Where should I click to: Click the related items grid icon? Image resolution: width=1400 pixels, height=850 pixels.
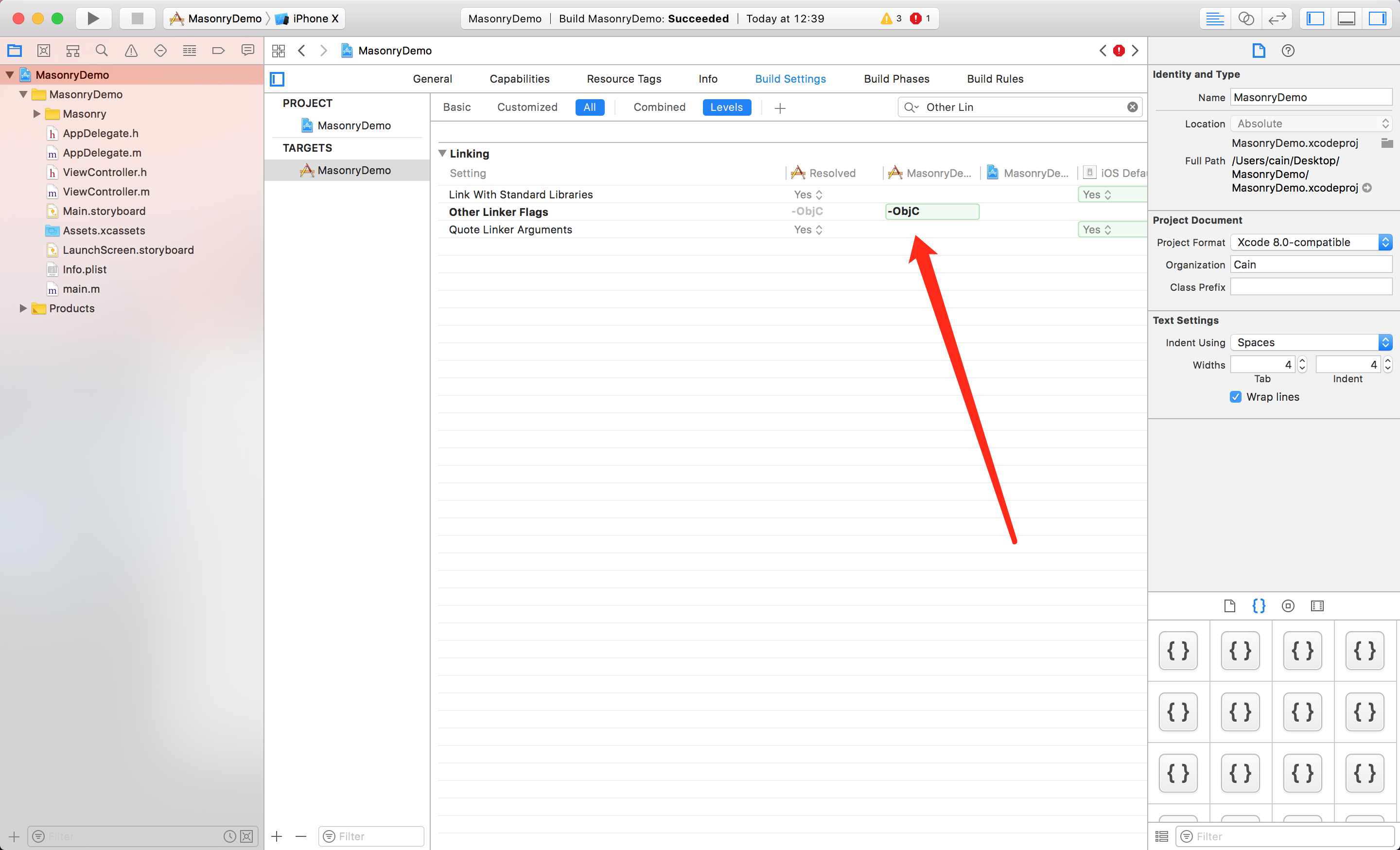279,51
